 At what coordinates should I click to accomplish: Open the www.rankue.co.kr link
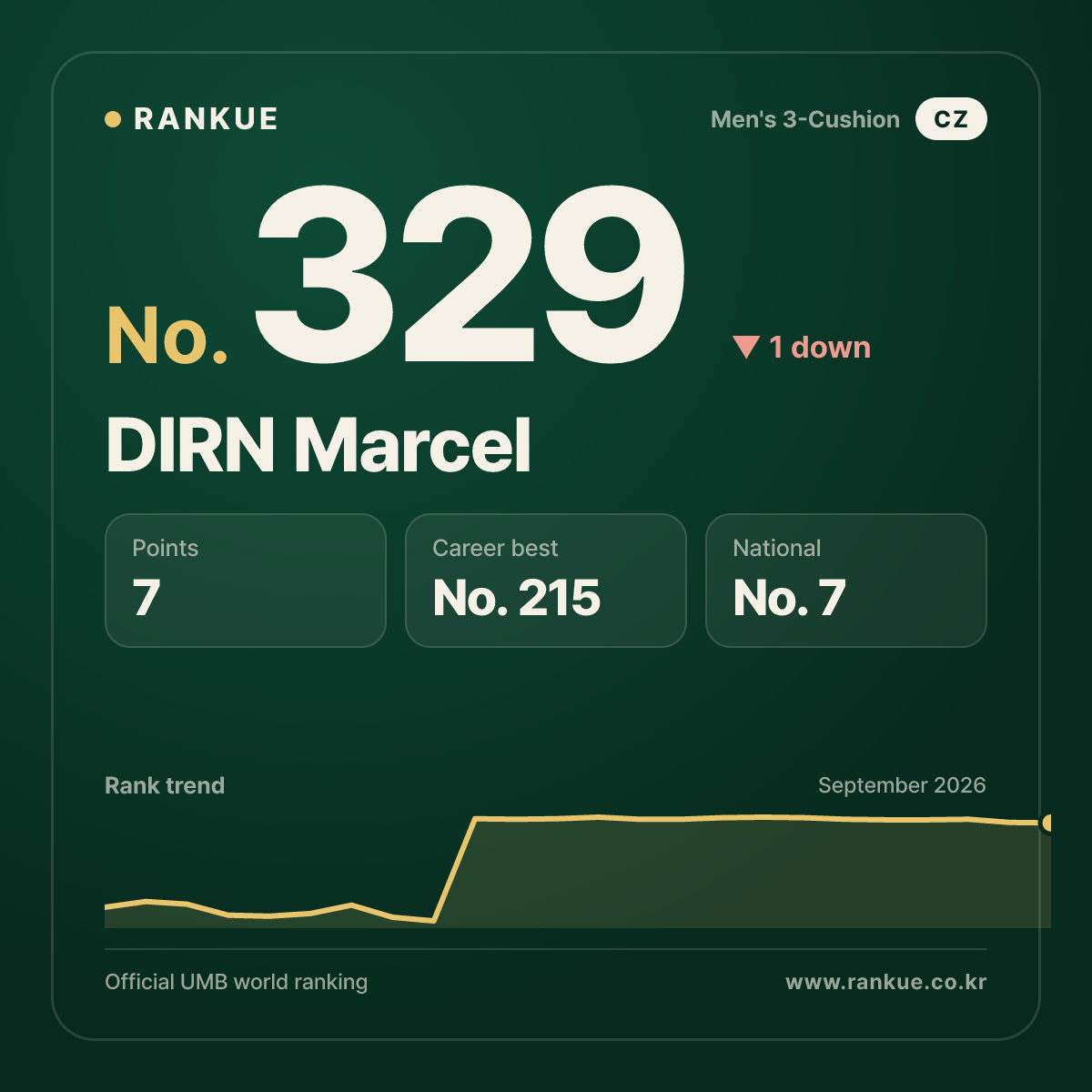[x=886, y=982]
